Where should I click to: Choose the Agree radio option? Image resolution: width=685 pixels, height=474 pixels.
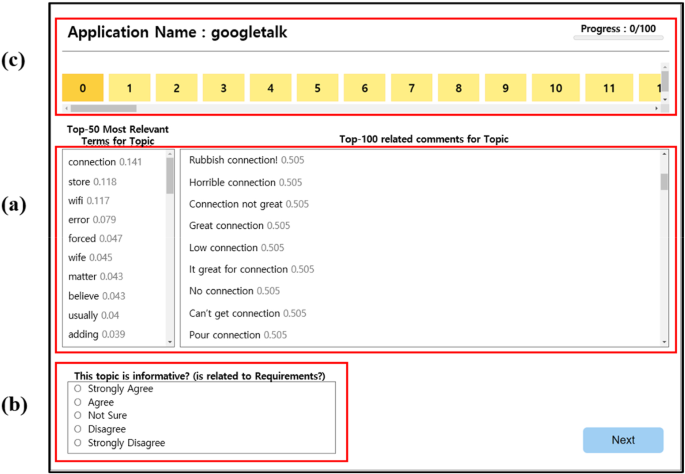pos(78,402)
